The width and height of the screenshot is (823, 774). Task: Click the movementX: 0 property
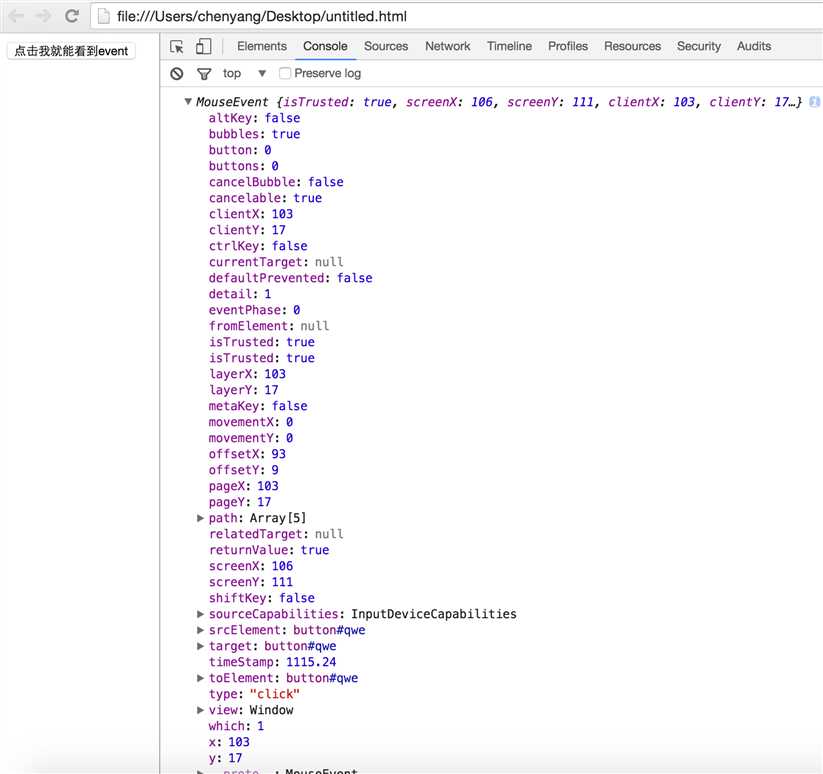[251, 422]
